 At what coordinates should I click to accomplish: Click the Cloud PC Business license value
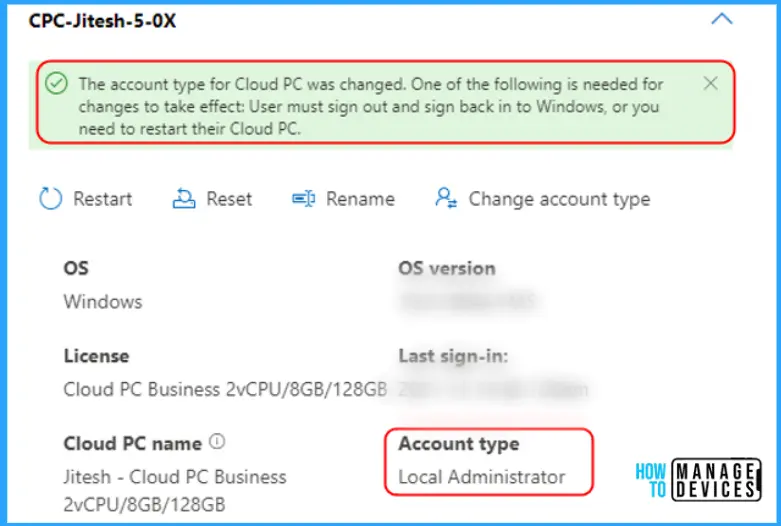(225, 389)
